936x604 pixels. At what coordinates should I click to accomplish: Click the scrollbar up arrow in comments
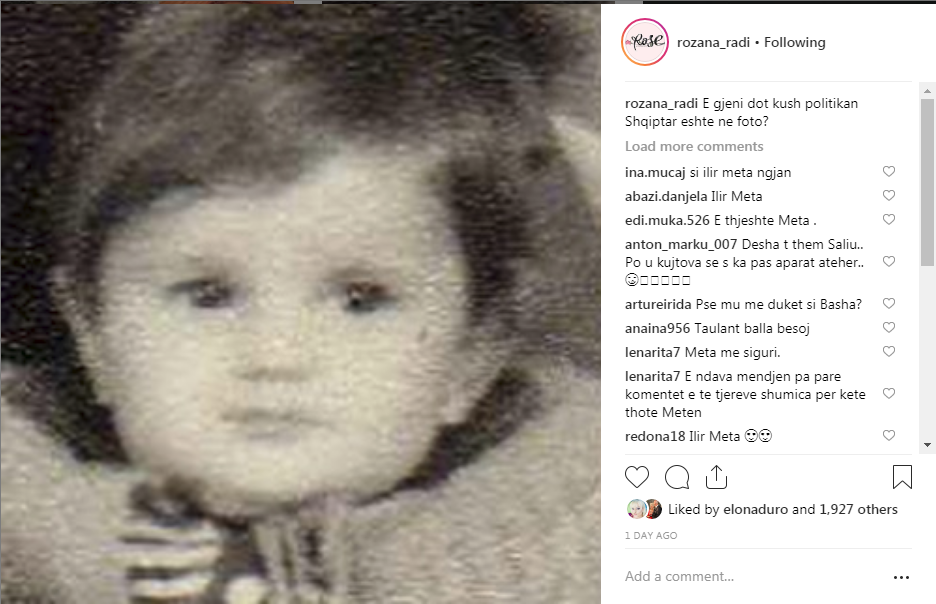click(x=927, y=91)
